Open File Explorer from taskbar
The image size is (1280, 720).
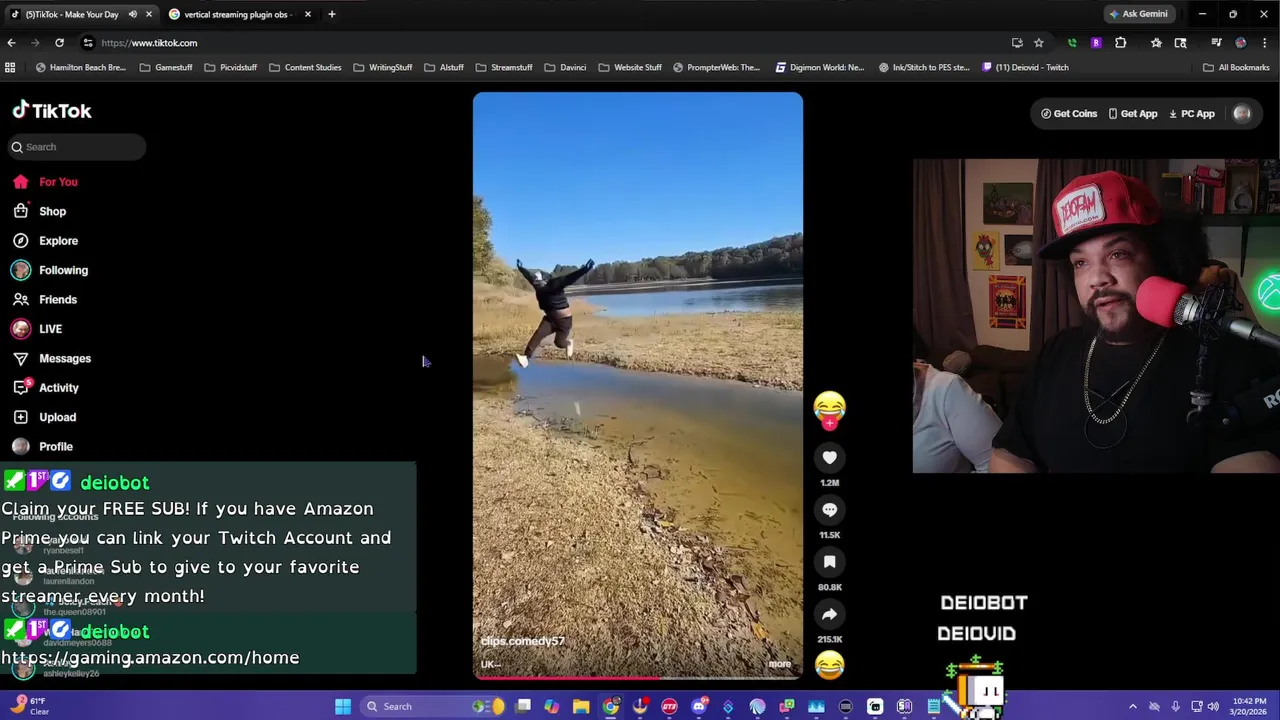click(x=581, y=707)
